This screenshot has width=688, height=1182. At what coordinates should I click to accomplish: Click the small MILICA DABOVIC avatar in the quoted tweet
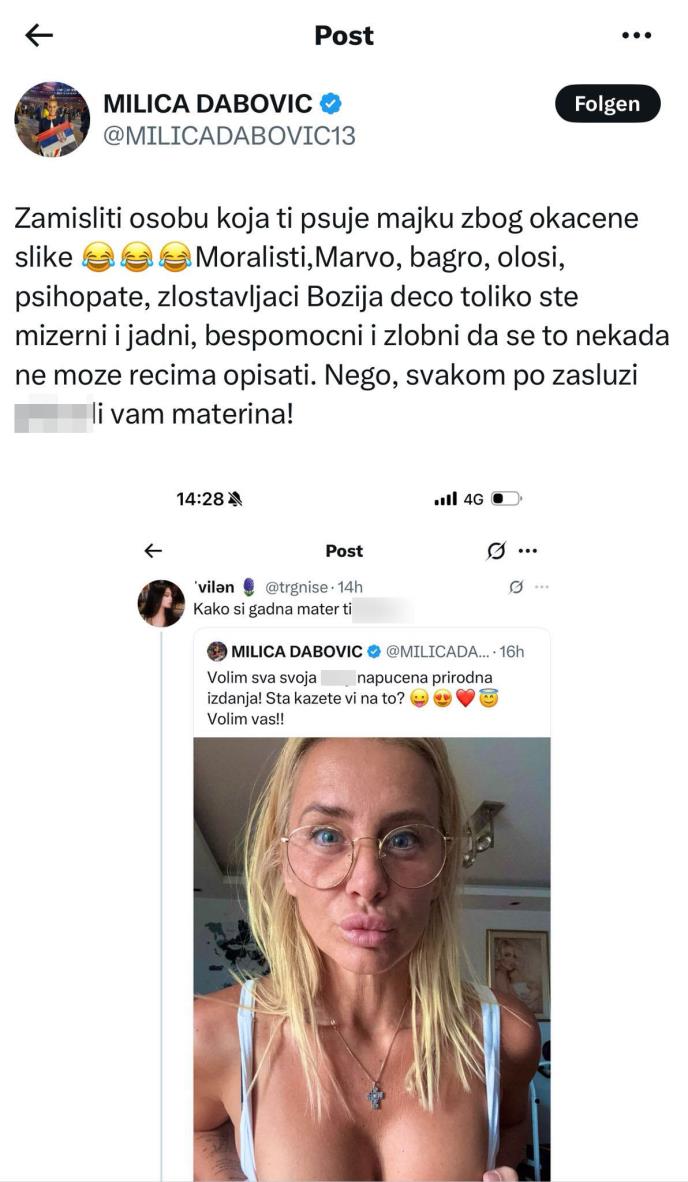coord(217,652)
